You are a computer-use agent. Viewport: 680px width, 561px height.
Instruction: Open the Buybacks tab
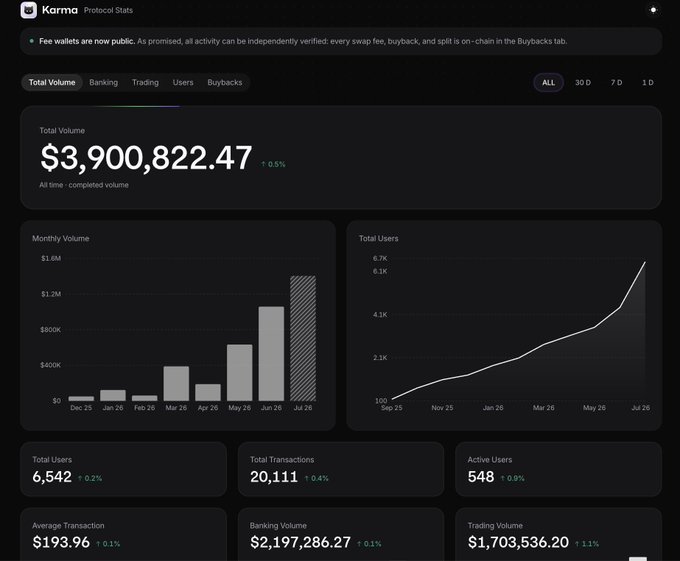tap(225, 82)
